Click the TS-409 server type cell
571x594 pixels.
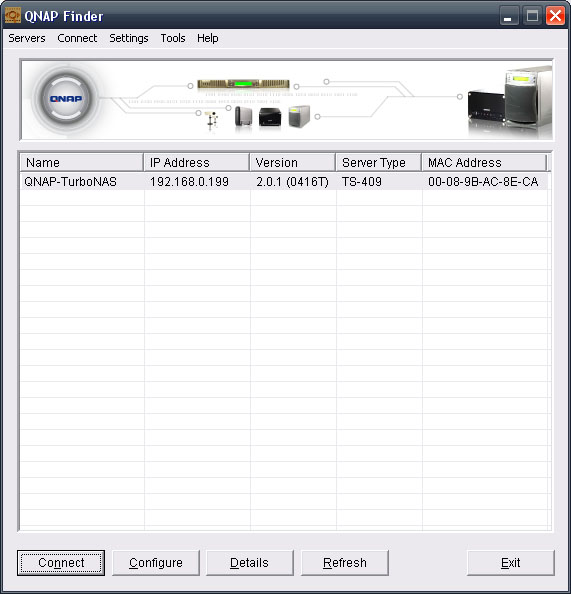coord(361,182)
